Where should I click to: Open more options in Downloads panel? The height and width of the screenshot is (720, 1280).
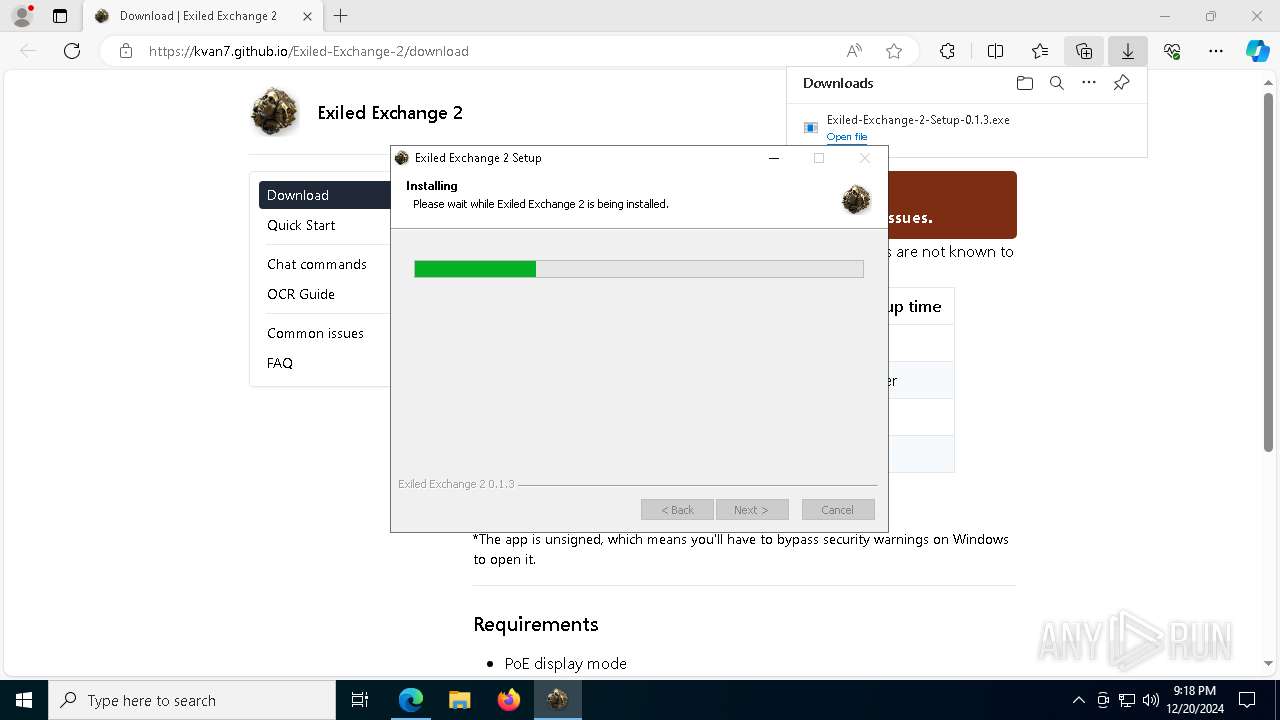pyautogui.click(x=1089, y=83)
